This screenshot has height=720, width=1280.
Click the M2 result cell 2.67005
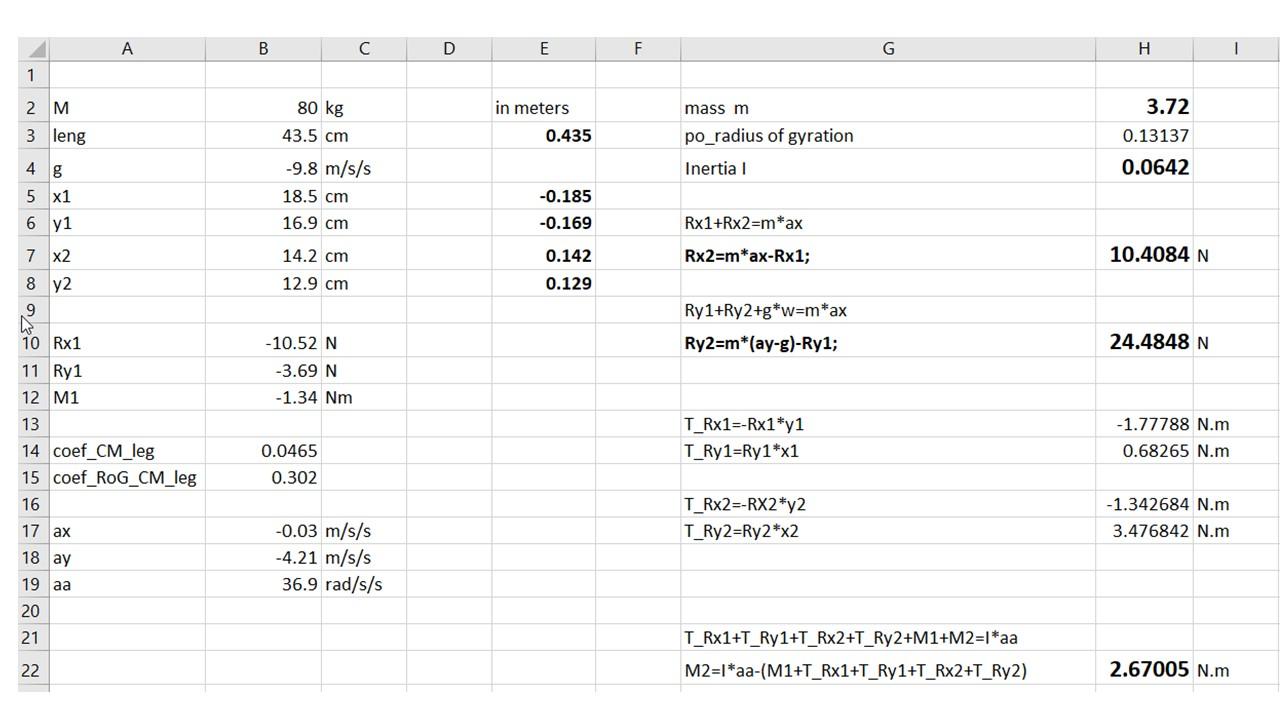pyautogui.click(x=1143, y=670)
